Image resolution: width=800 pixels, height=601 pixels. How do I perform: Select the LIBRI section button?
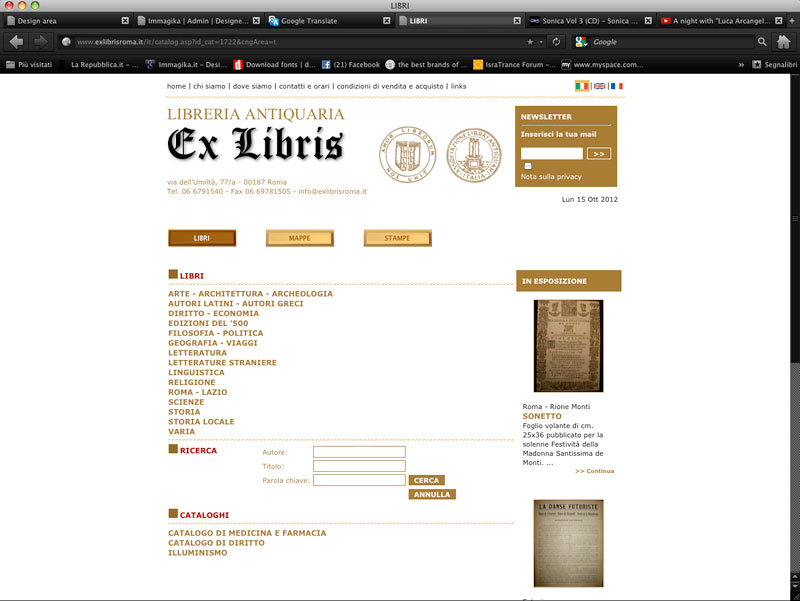coord(202,238)
